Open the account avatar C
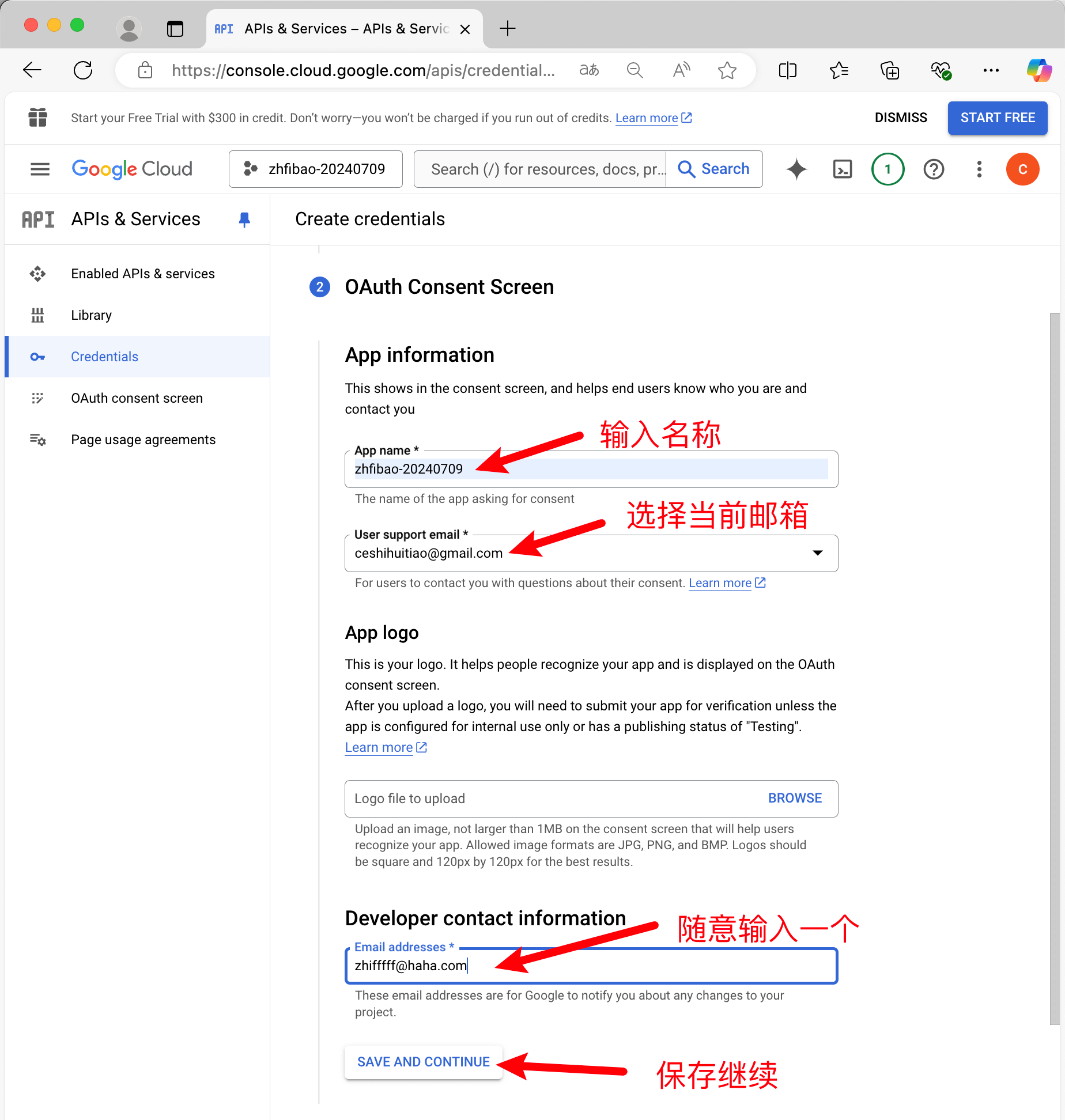 click(x=1022, y=169)
